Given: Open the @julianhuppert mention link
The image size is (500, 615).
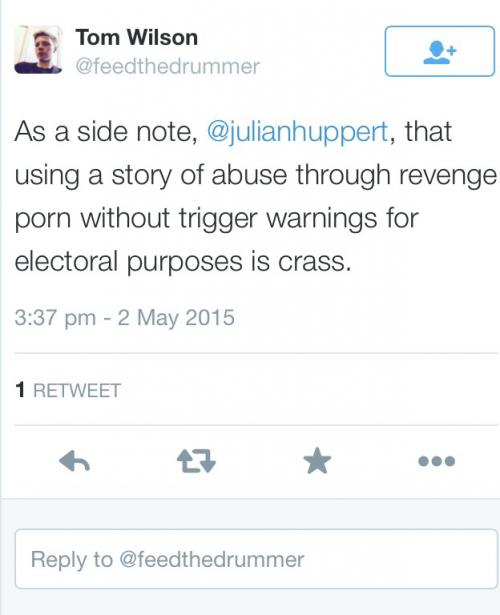Looking at the screenshot, I should (297, 131).
